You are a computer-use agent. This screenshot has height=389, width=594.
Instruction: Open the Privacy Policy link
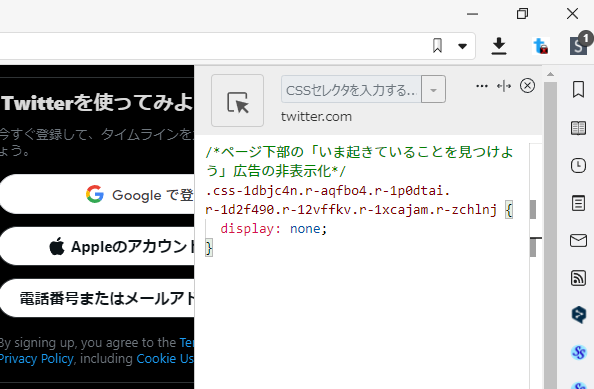tap(37, 359)
